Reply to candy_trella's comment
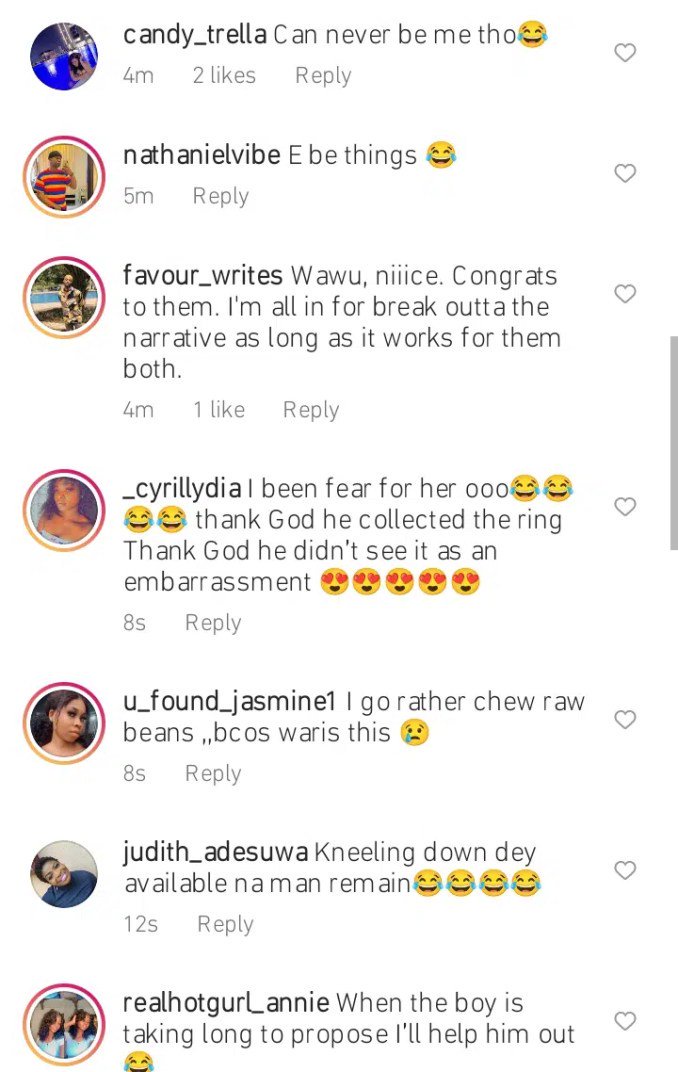Image resolution: width=678 pixels, height=1072 pixels. click(323, 76)
